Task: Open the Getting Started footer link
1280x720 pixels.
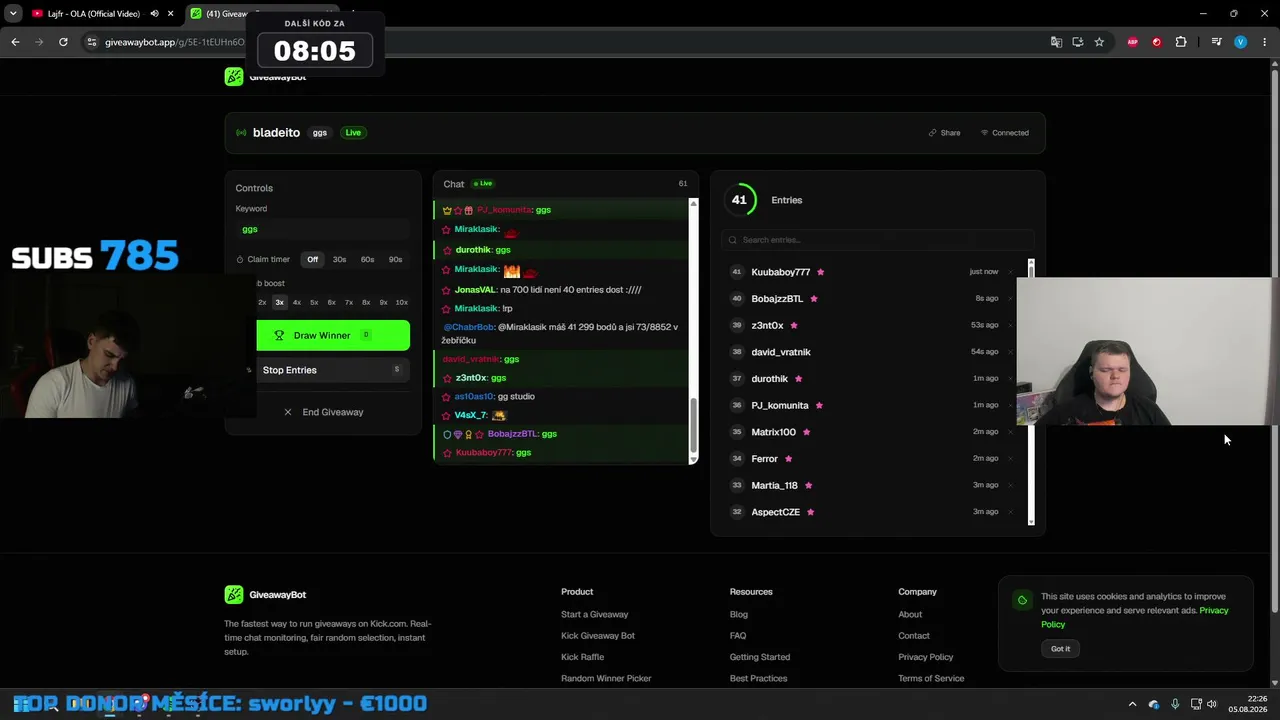Action: [760, 657]
